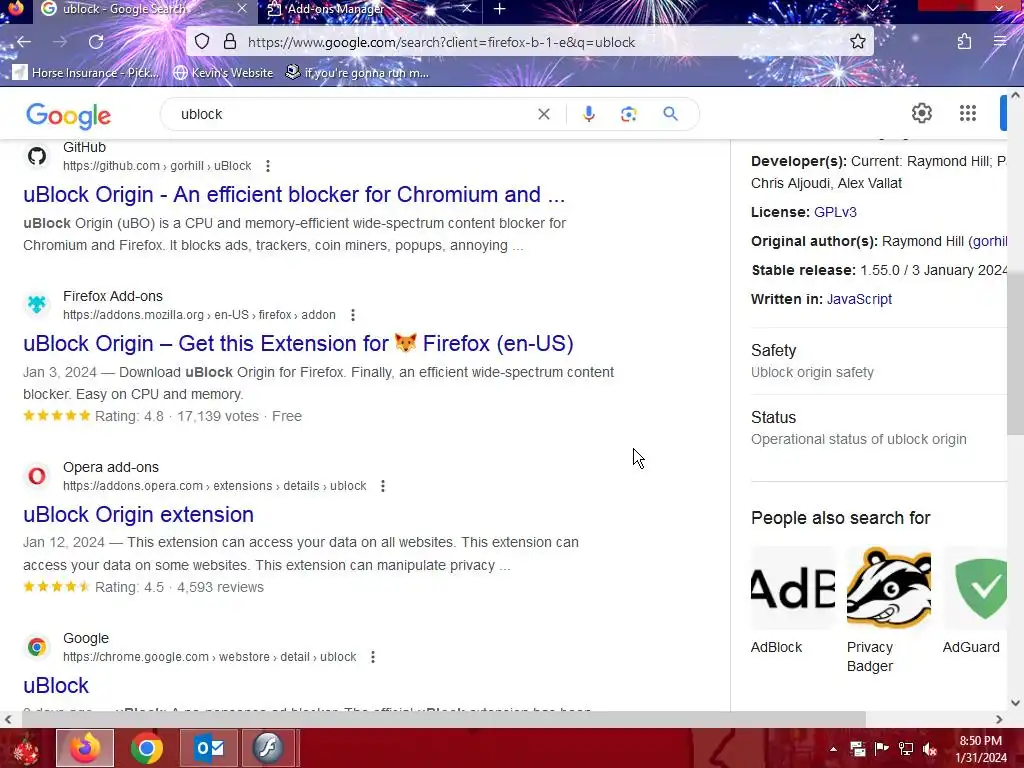Open a new tab with the plus button
Image resolution: width=1024 pixels, height=768 pixels.
coord(500,9)
